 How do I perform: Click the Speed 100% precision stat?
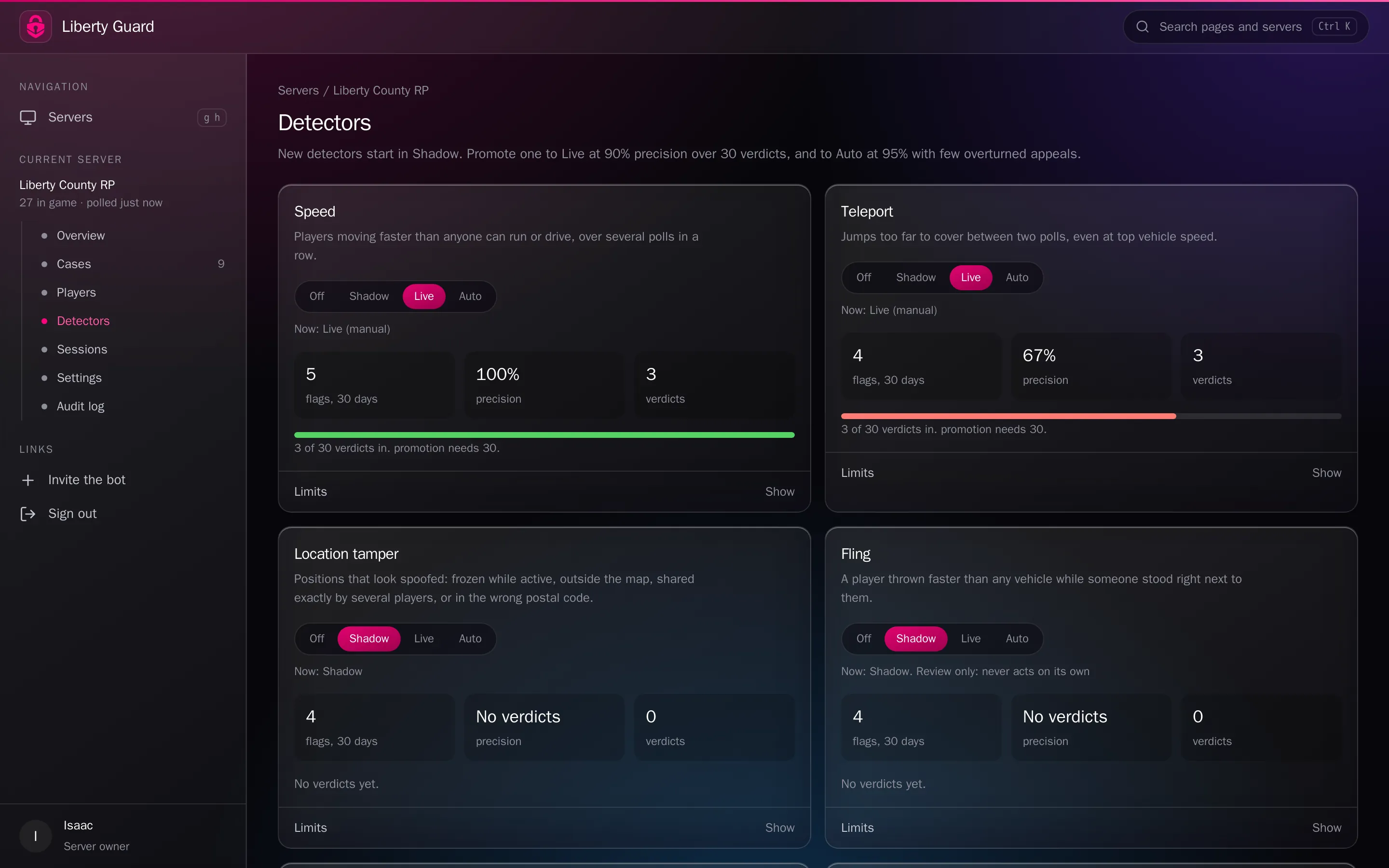544,385
